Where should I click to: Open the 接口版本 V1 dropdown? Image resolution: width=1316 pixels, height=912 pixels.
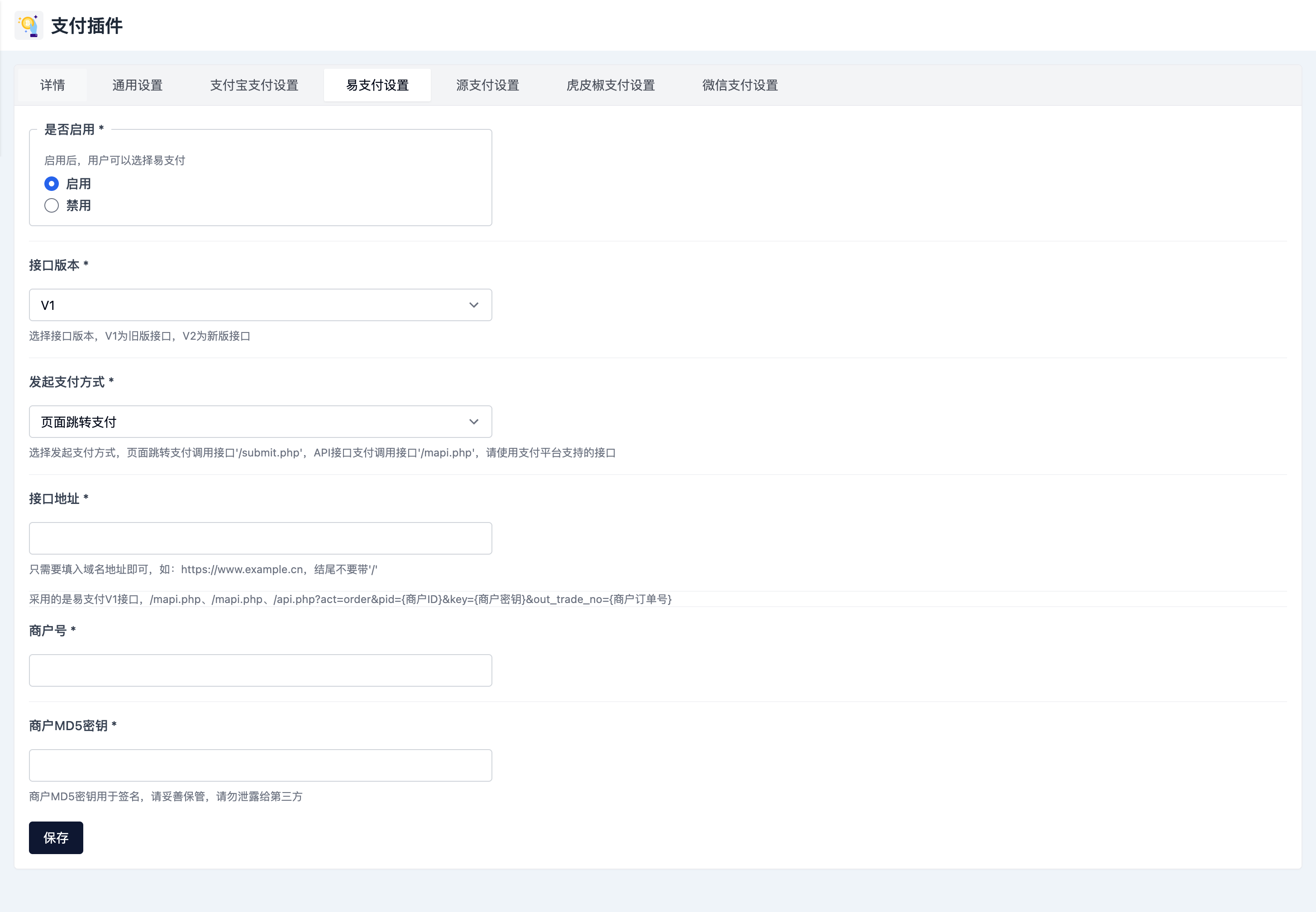point(252,305)
